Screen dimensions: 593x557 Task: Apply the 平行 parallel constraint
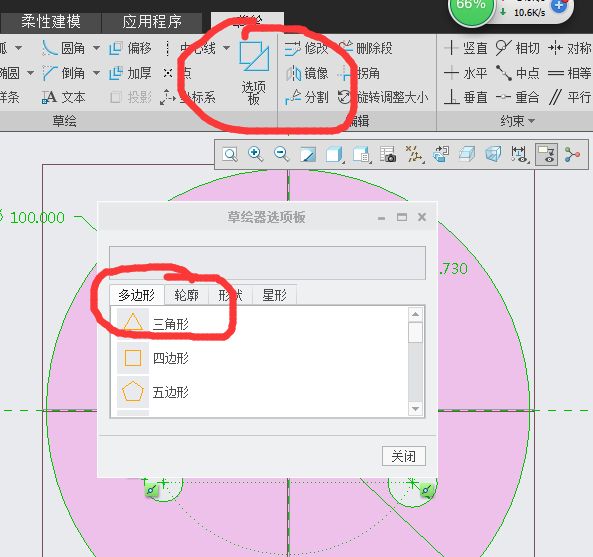click(570, 97)
